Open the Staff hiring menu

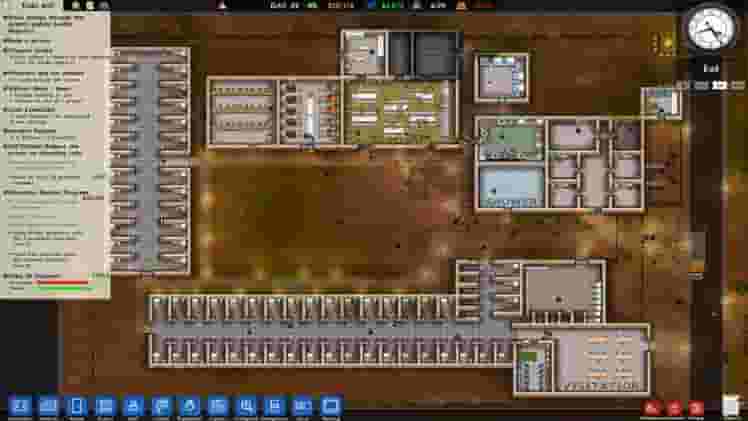point(133,408)
